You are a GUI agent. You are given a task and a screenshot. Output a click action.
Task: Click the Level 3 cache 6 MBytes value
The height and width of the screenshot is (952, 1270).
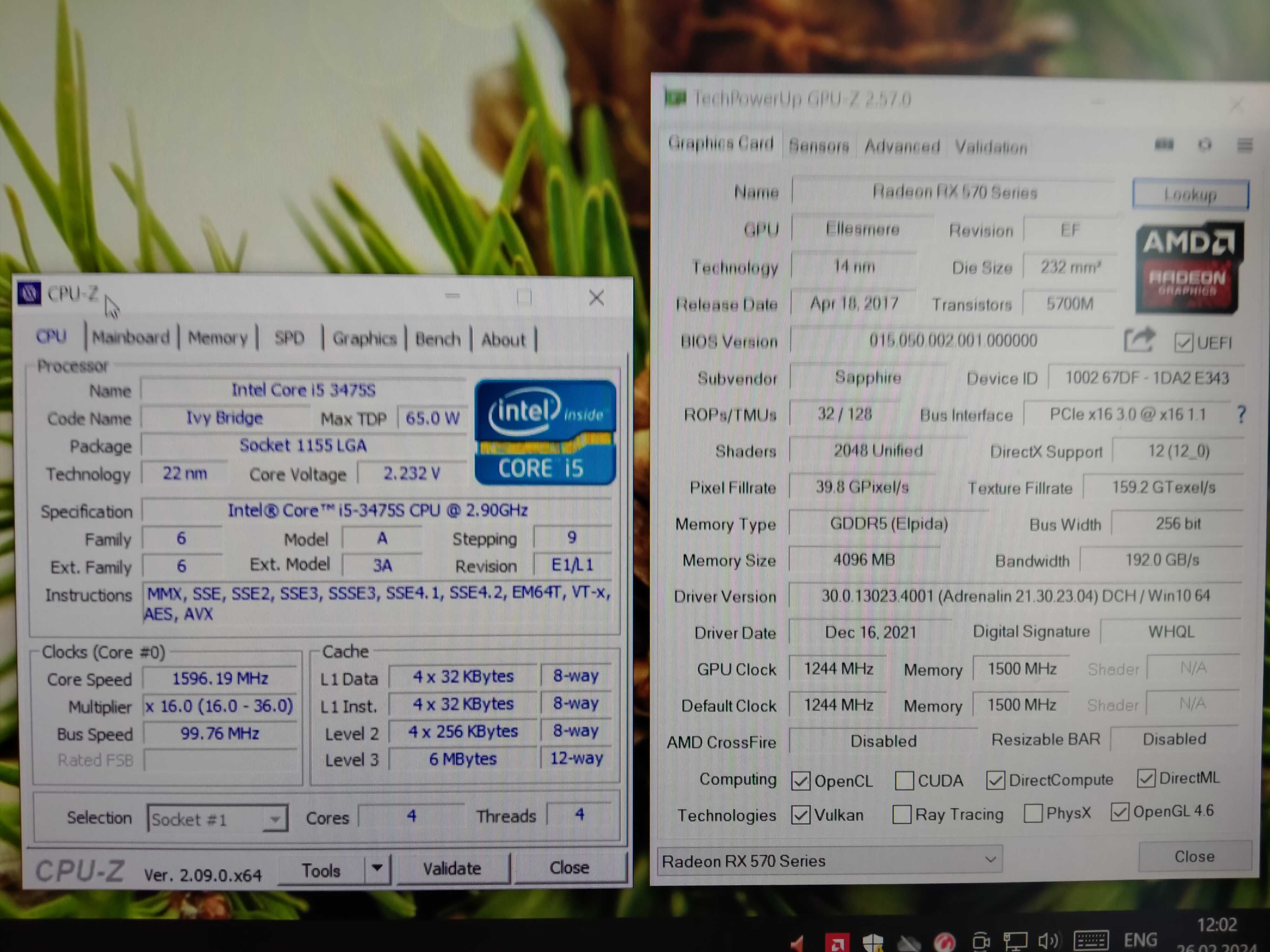pyautogui.click(x=463, y=759)
